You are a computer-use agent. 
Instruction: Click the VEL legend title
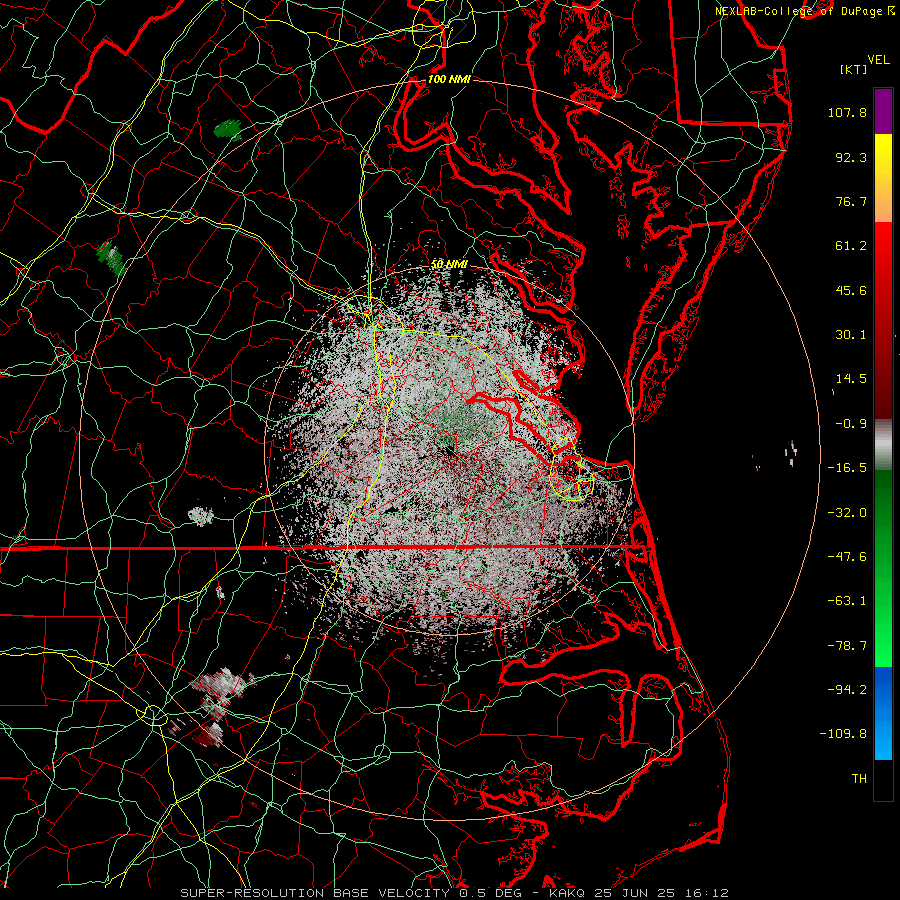coord(879,60)
